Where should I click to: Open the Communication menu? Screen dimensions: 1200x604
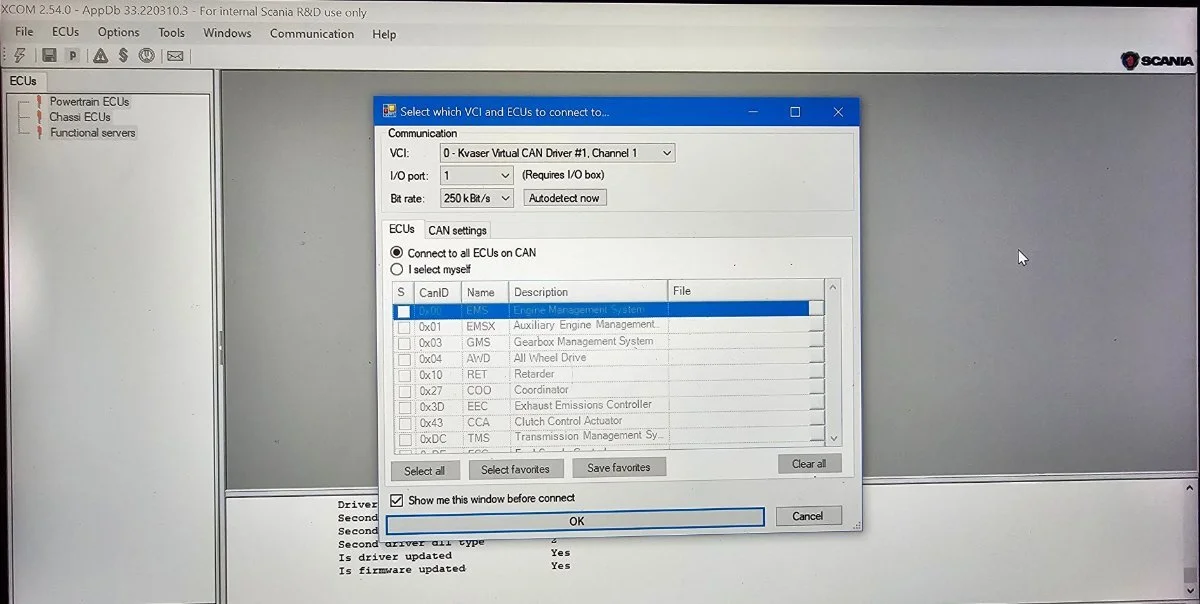pos(312,33)
